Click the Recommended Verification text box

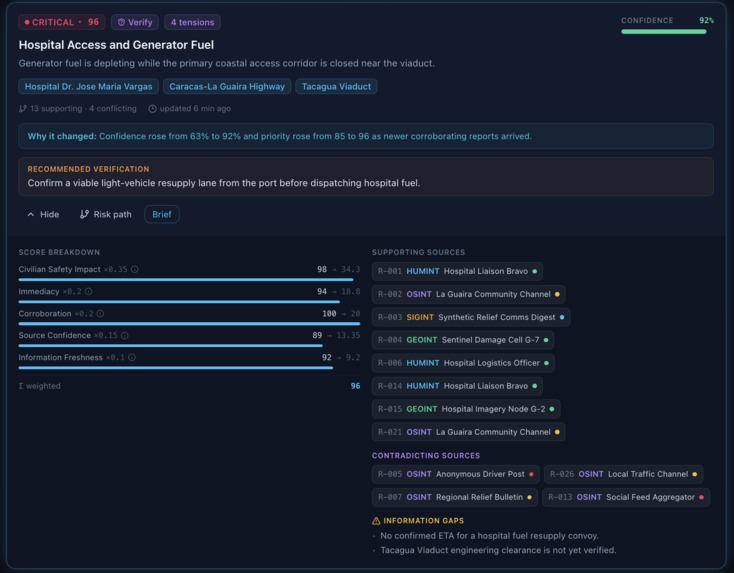(x=366, y=176)
